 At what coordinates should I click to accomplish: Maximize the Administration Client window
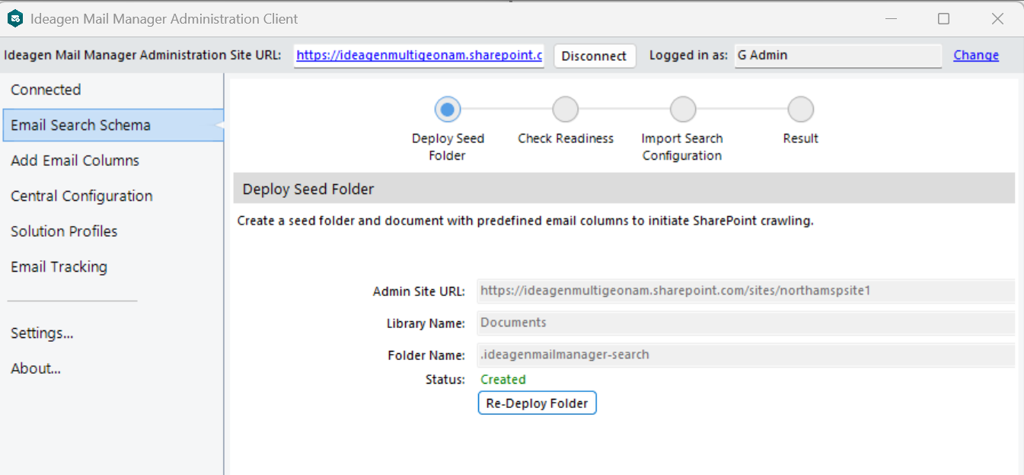click(943, 19)
